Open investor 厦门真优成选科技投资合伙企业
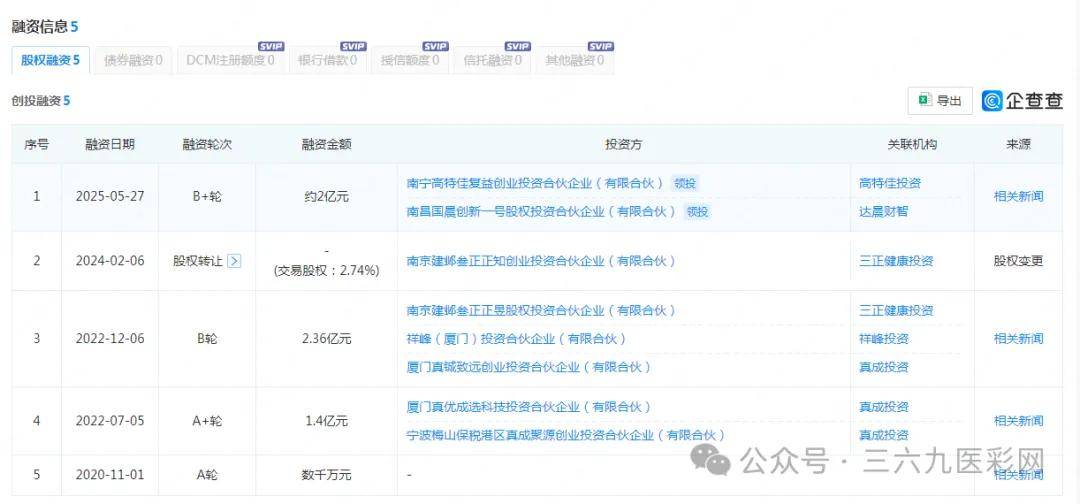This screenshot has height=504, width=1080. point(529,407)
